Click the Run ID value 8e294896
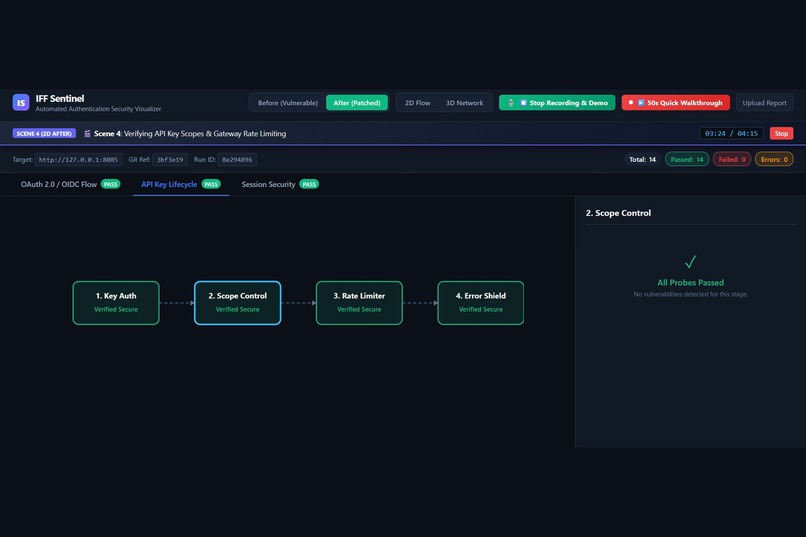806x537 pixels. 237,160
